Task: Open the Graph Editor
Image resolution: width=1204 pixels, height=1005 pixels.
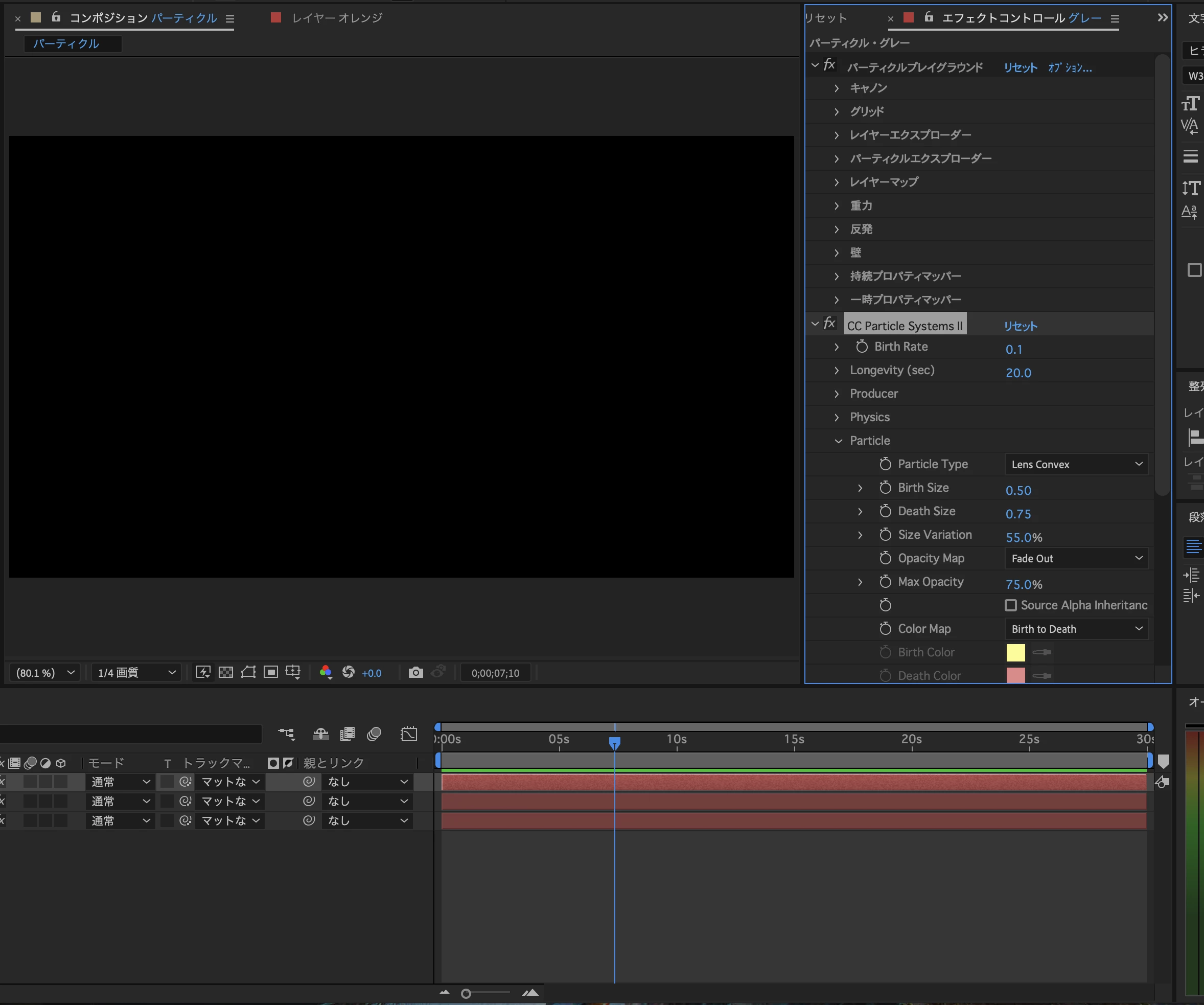Action: pos(409,734)
